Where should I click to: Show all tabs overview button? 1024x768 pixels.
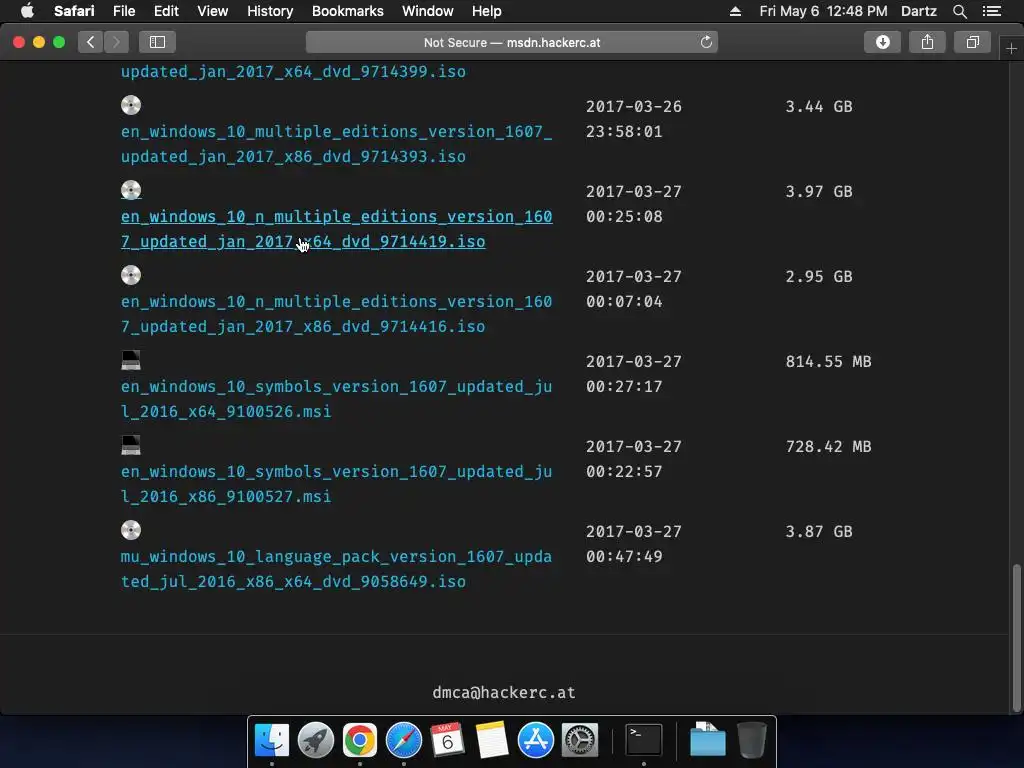(972, 42)
